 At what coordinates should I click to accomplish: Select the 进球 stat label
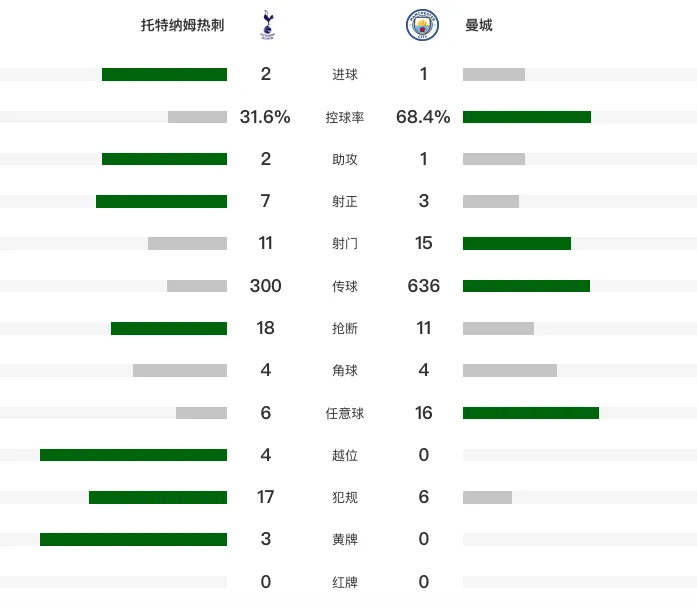coord(344,74)
